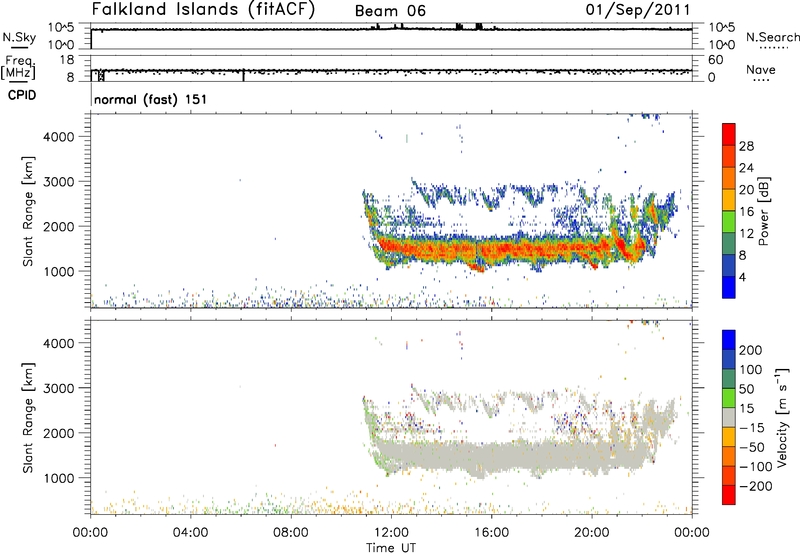Screen dimensions: 800x554
Task: Click the 'Velocity [m s⁻¹]' colorbar label
Action: (x=781, y=417)
